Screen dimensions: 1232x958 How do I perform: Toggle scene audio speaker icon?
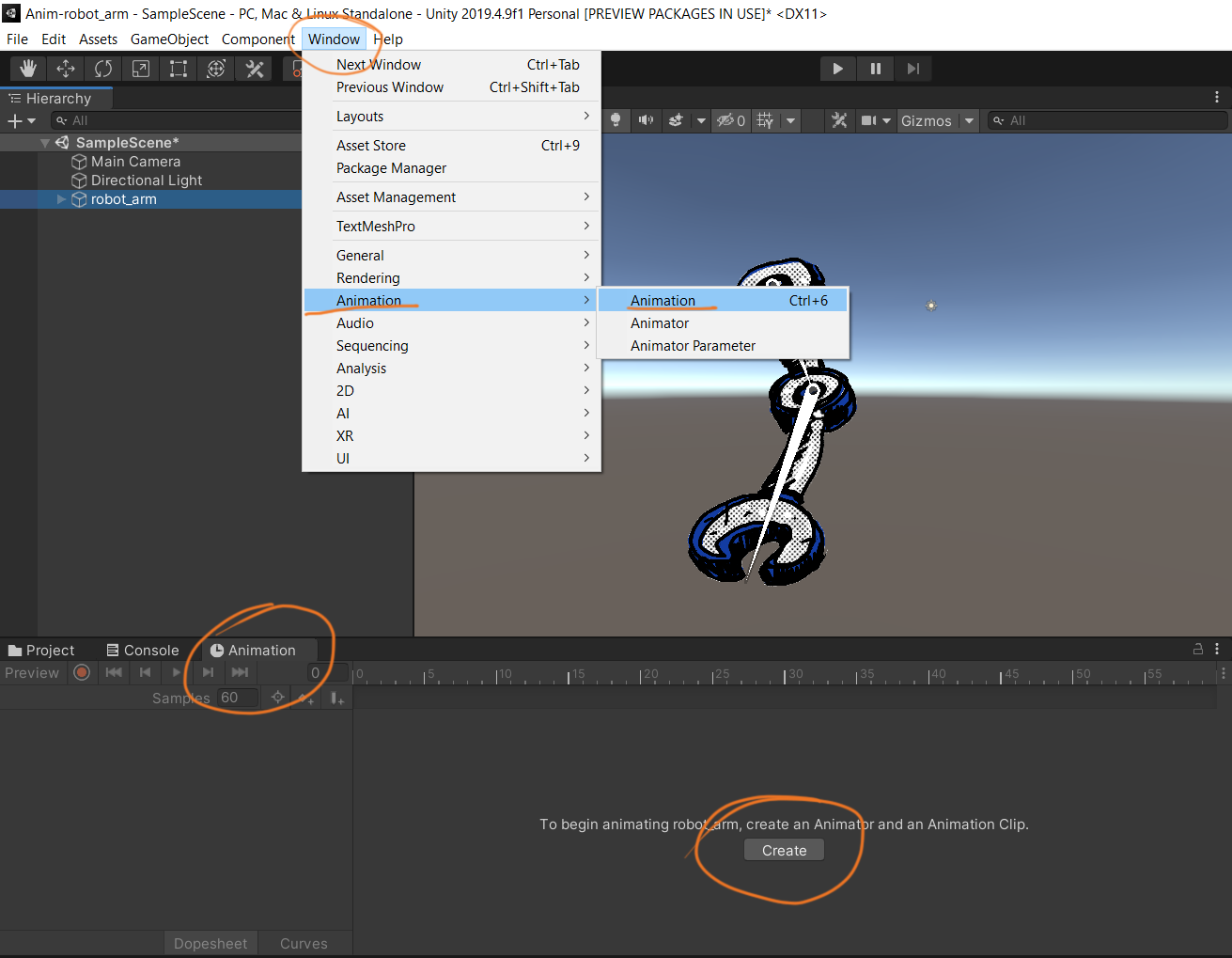(x=646, y=120)
